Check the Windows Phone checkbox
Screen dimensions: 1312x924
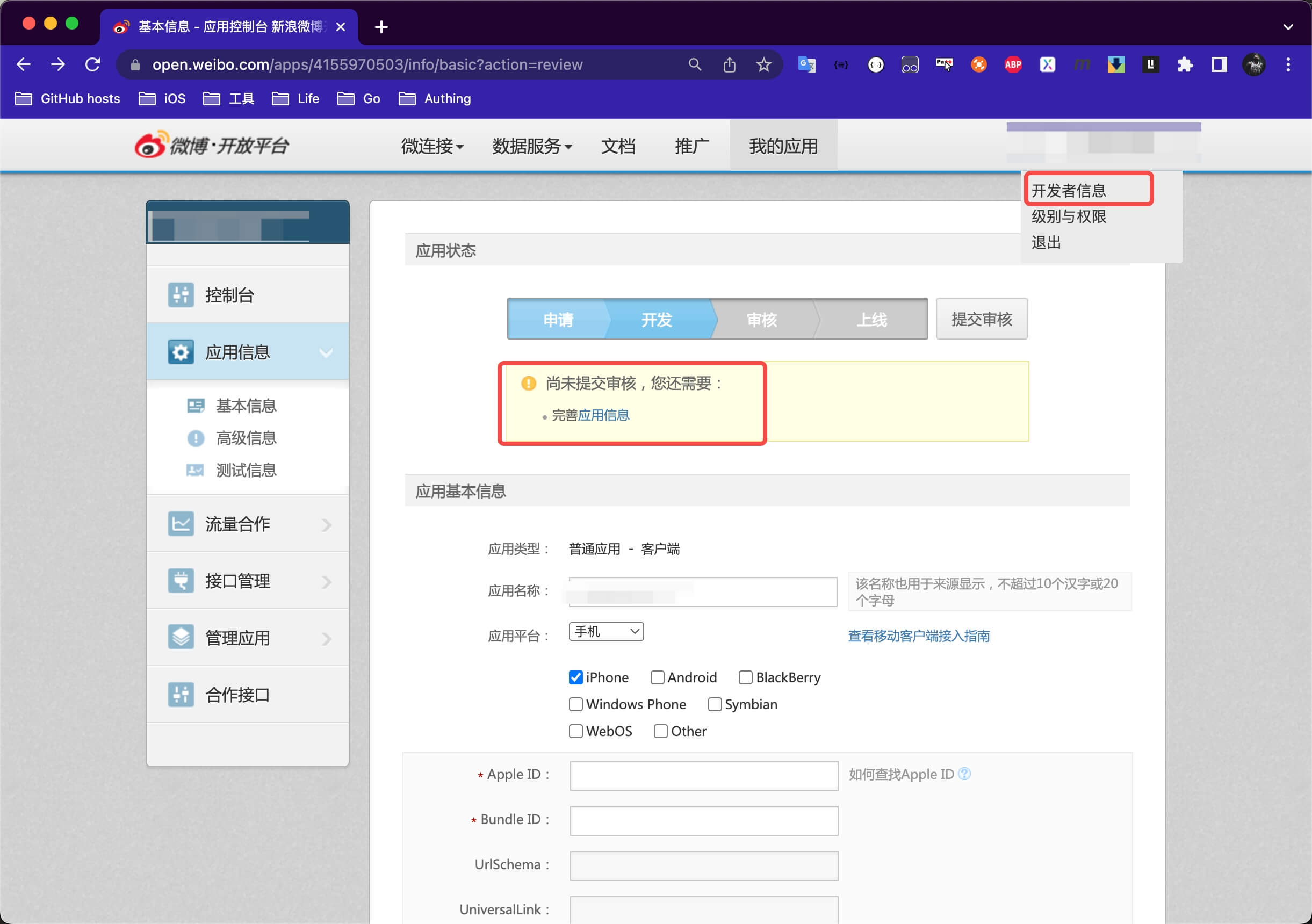575,704
